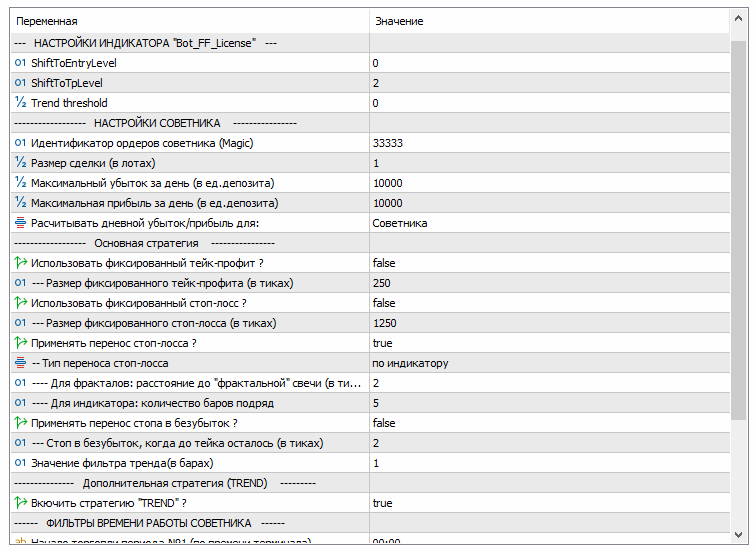Click the fraction icon next to Trend threshold
This screenshot has width=756, height=551.
(x=20, y=103)
